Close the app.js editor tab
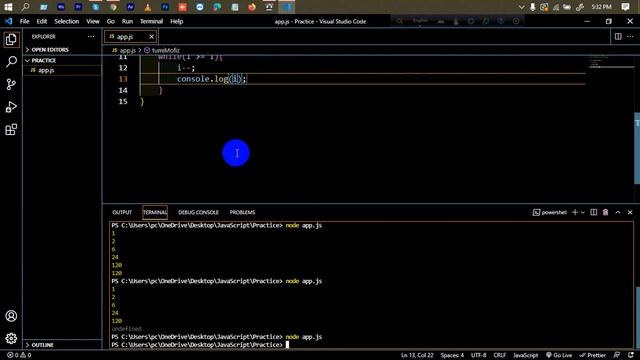 coord(151,37)
